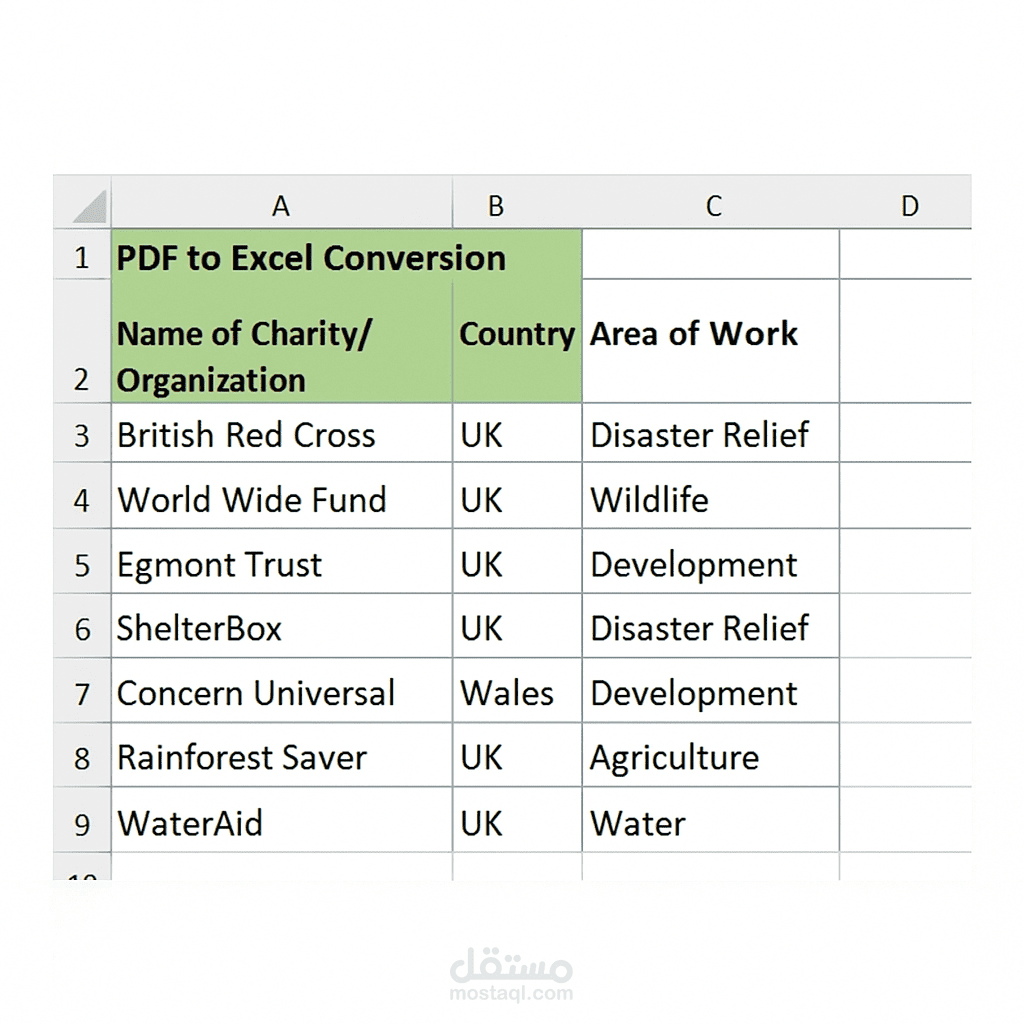This screenshot has height=1024, width=1024.
Task: Select column C header
Action: [711, 205]
